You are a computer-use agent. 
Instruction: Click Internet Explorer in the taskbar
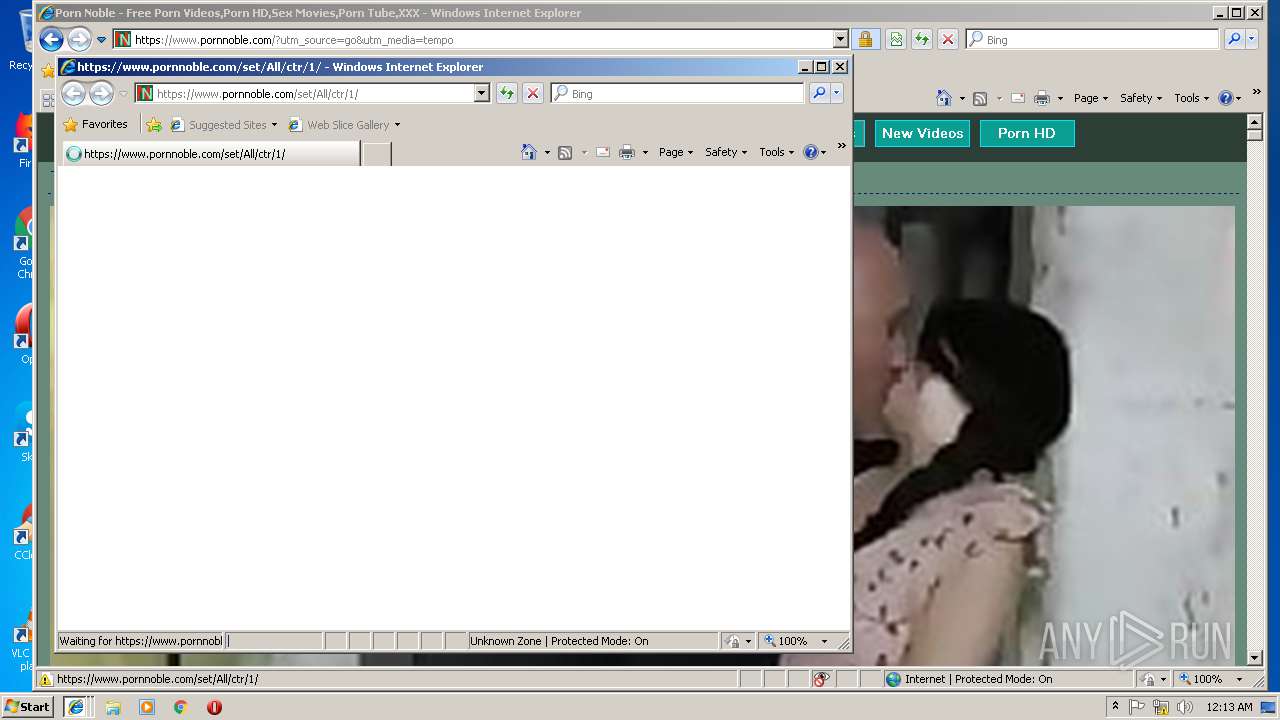(76, 706)
